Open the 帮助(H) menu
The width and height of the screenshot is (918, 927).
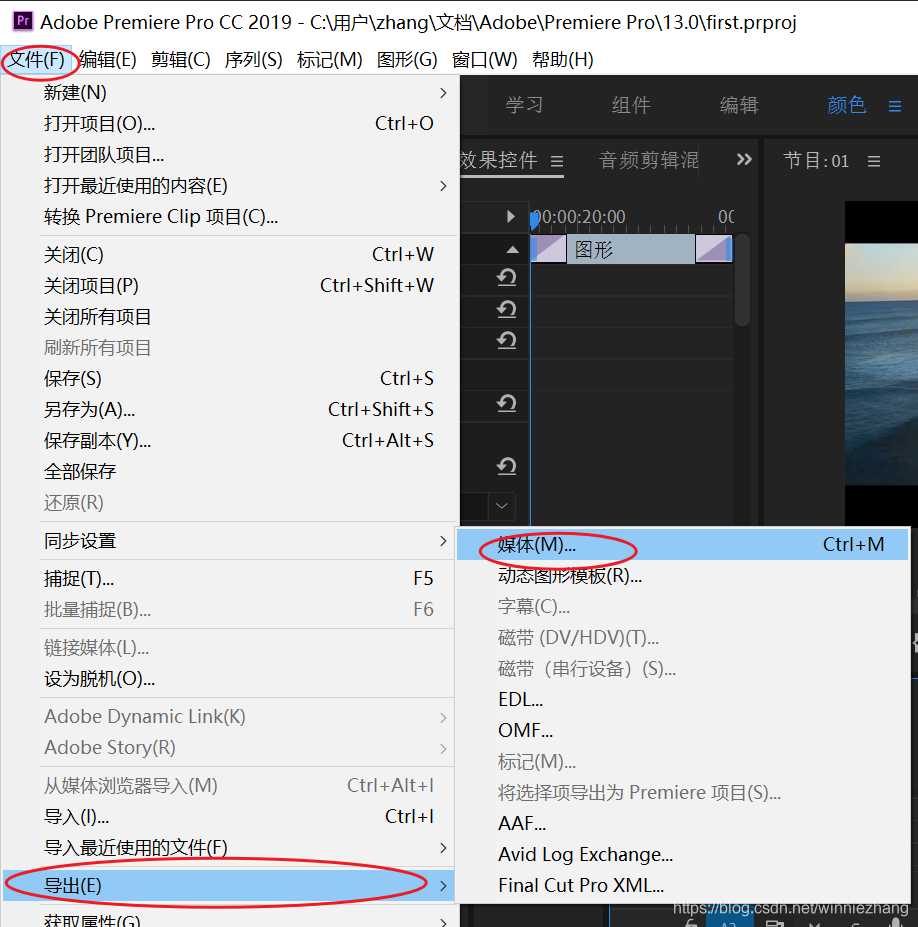tap(562, 60)
